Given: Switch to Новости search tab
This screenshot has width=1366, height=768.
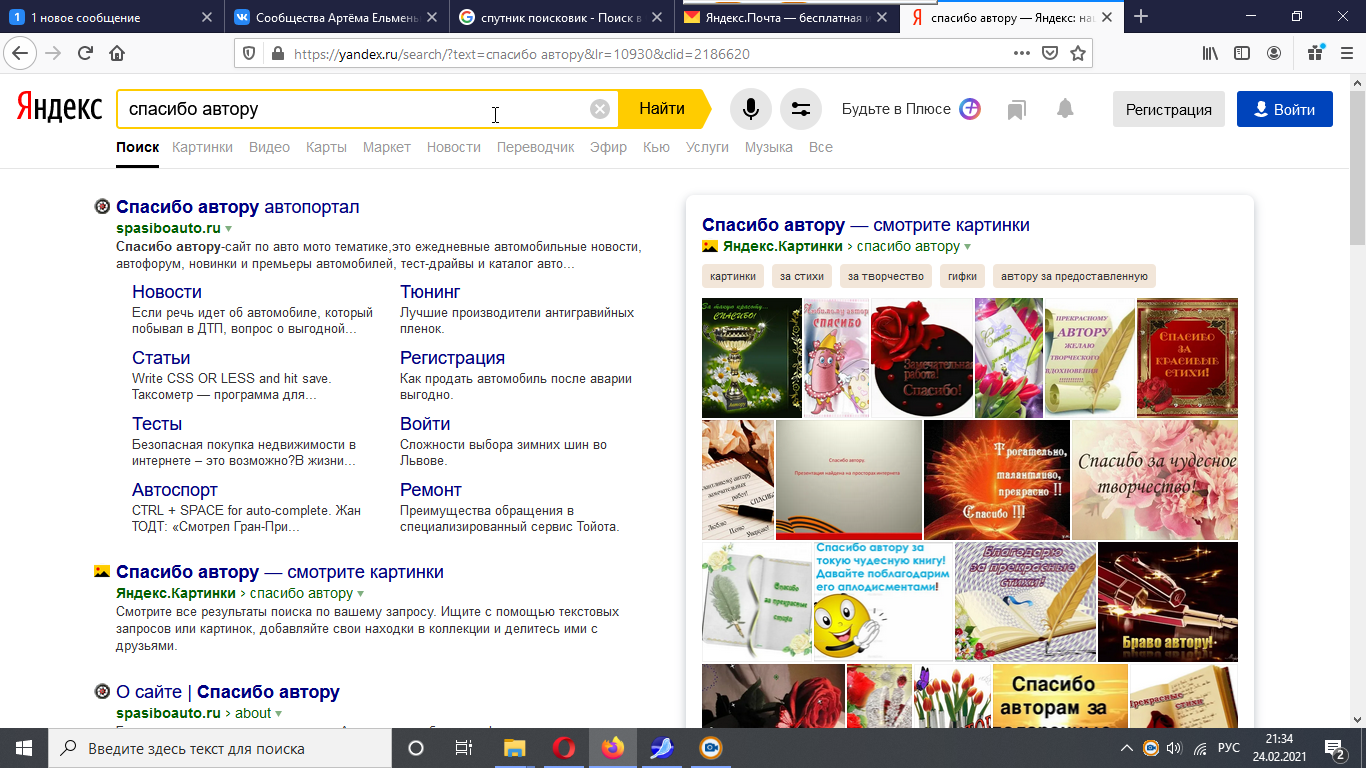Looking at the screenshot, I should [x=454, y=147].
